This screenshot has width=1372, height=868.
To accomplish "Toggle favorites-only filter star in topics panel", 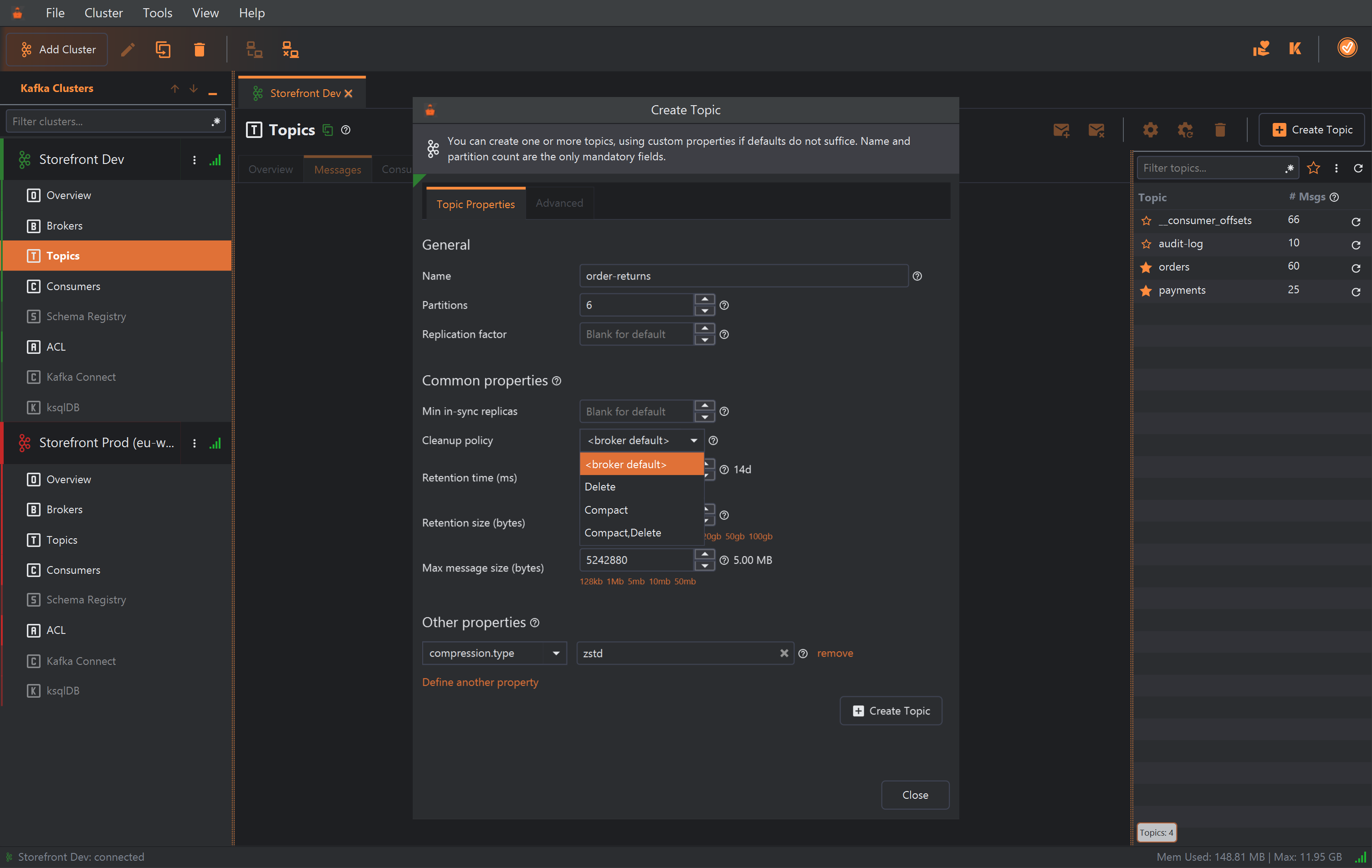I will tap(1313, 168).
